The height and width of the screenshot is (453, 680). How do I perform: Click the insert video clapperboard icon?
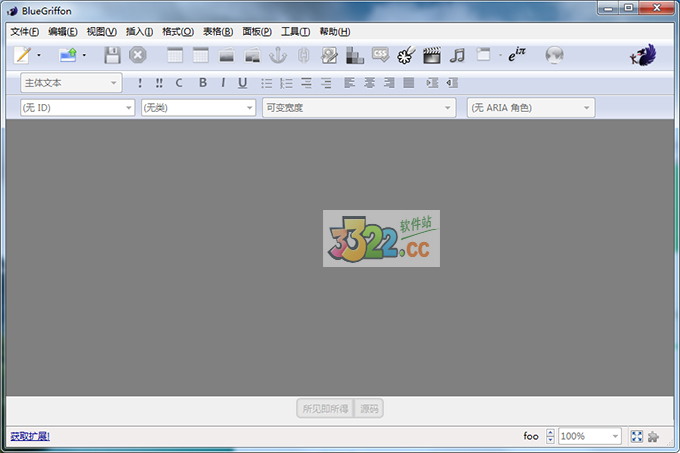click(432, 56)
